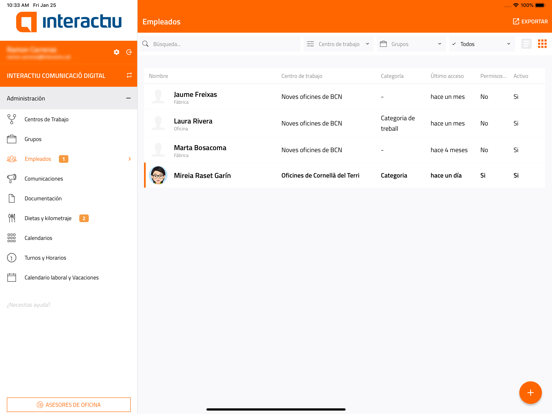The height and width of the screenshot is (414, 552).
Task: Click the Turnos y Horarios clock icon
Action: pos(12,258)
